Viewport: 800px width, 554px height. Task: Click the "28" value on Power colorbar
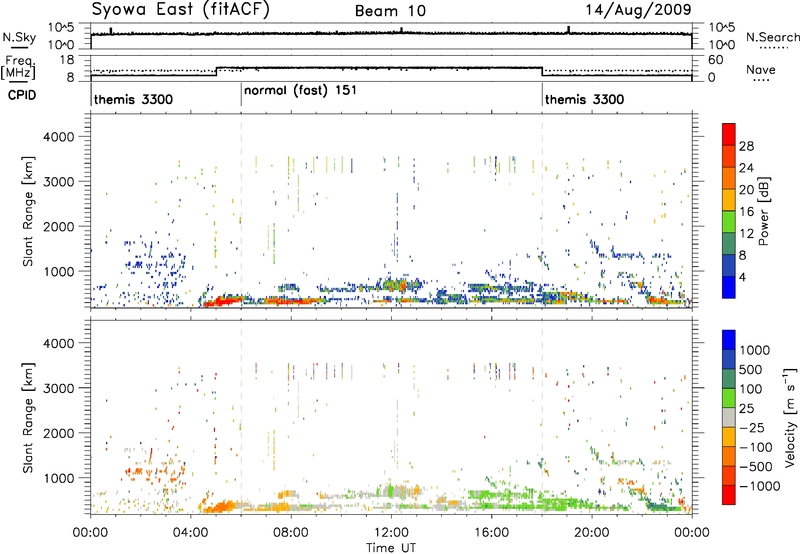746,146
